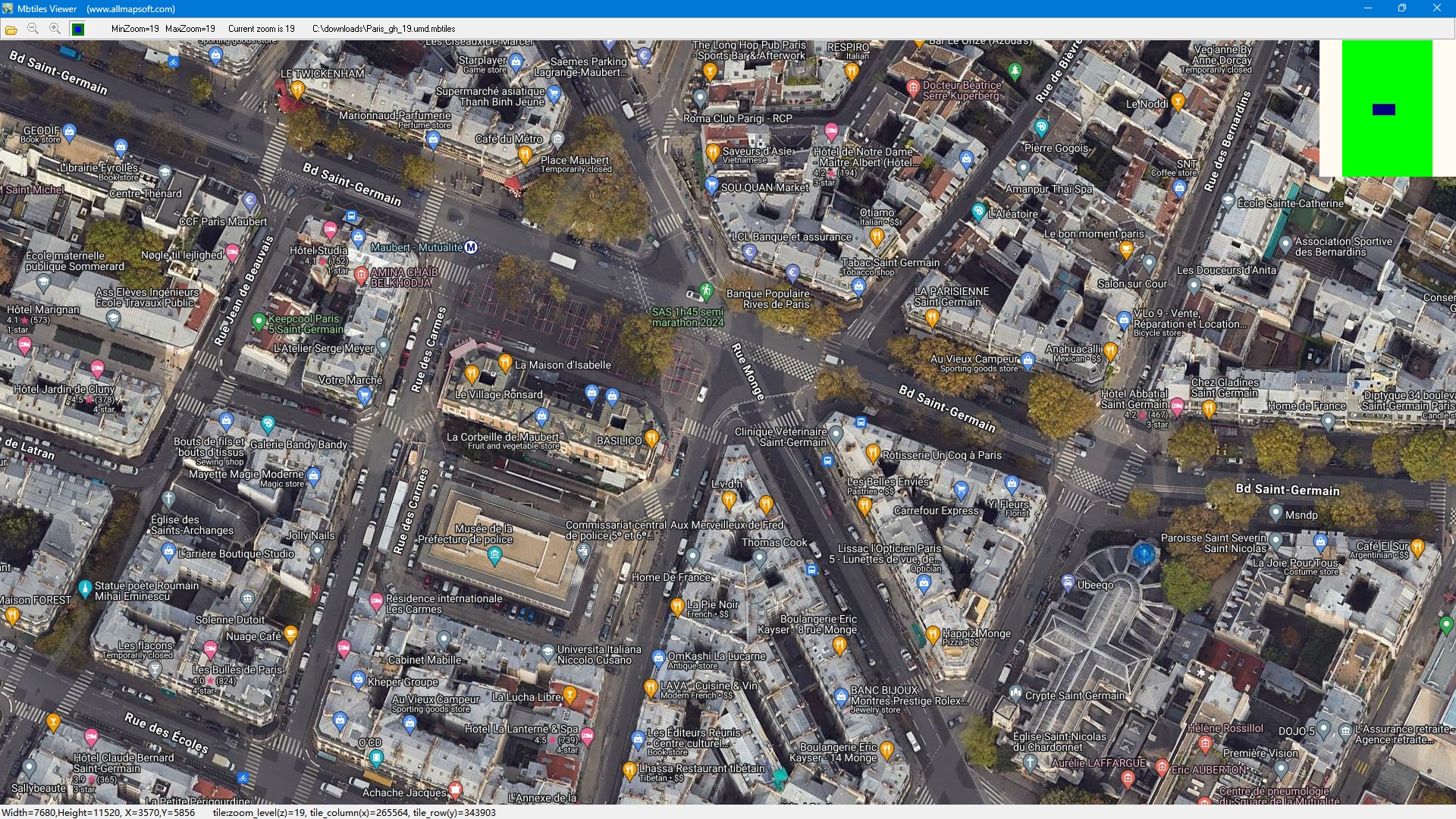Select the Ubeeqo car rental marker
1456x819 pixels.
[x=1068, y=582]
